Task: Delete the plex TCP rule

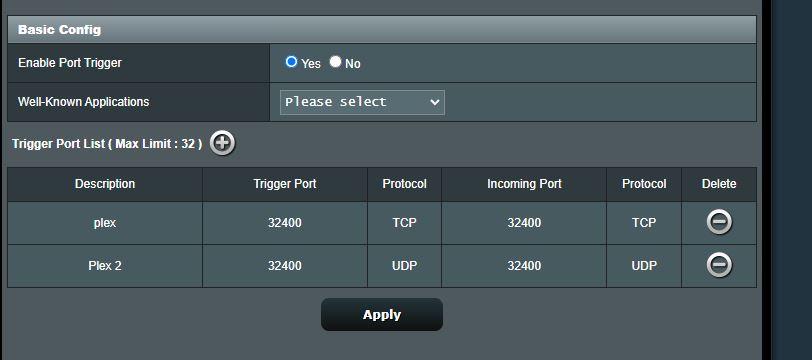Action: [719, 223]
